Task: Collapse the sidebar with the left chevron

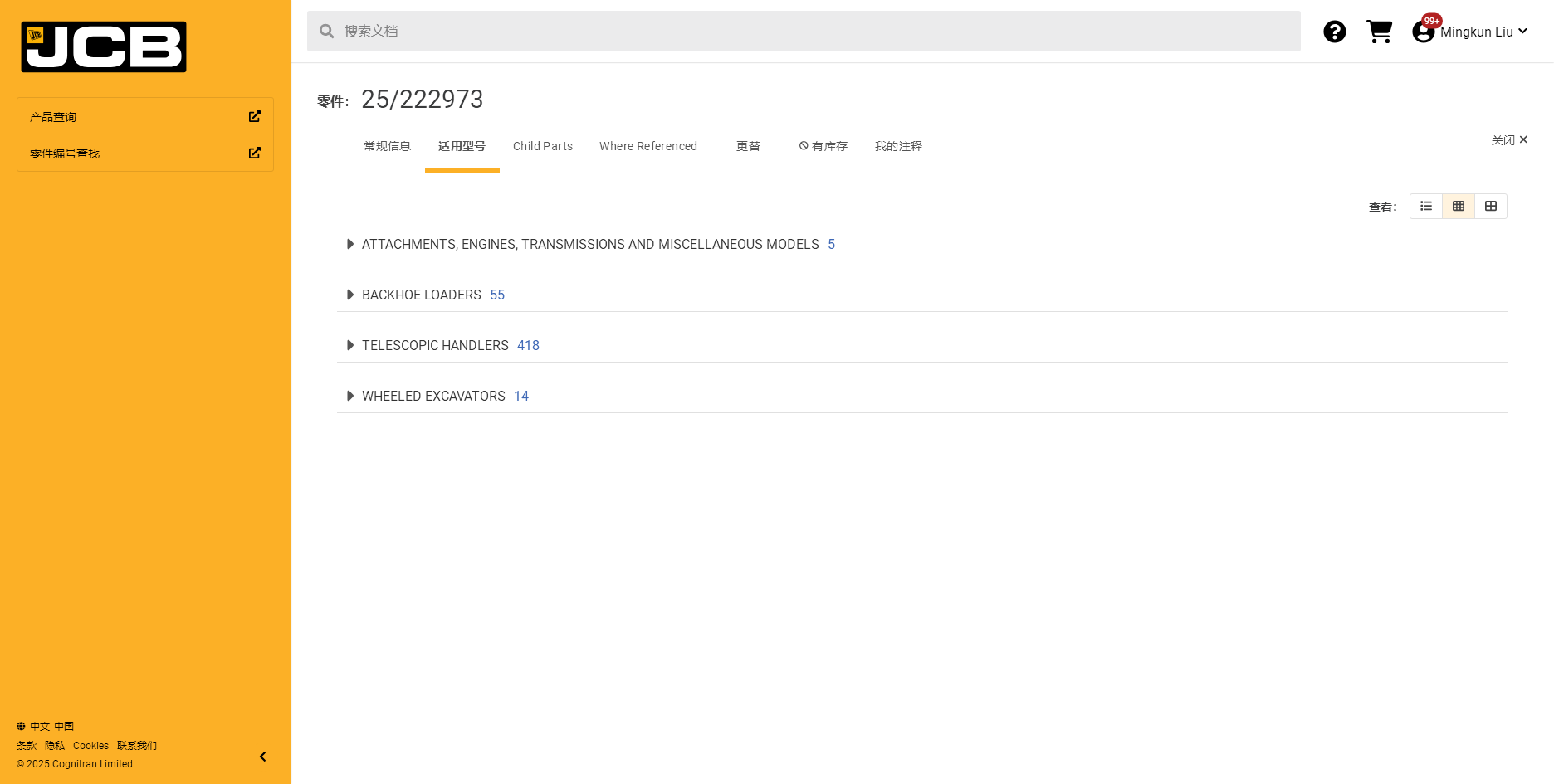Action: 263,757
